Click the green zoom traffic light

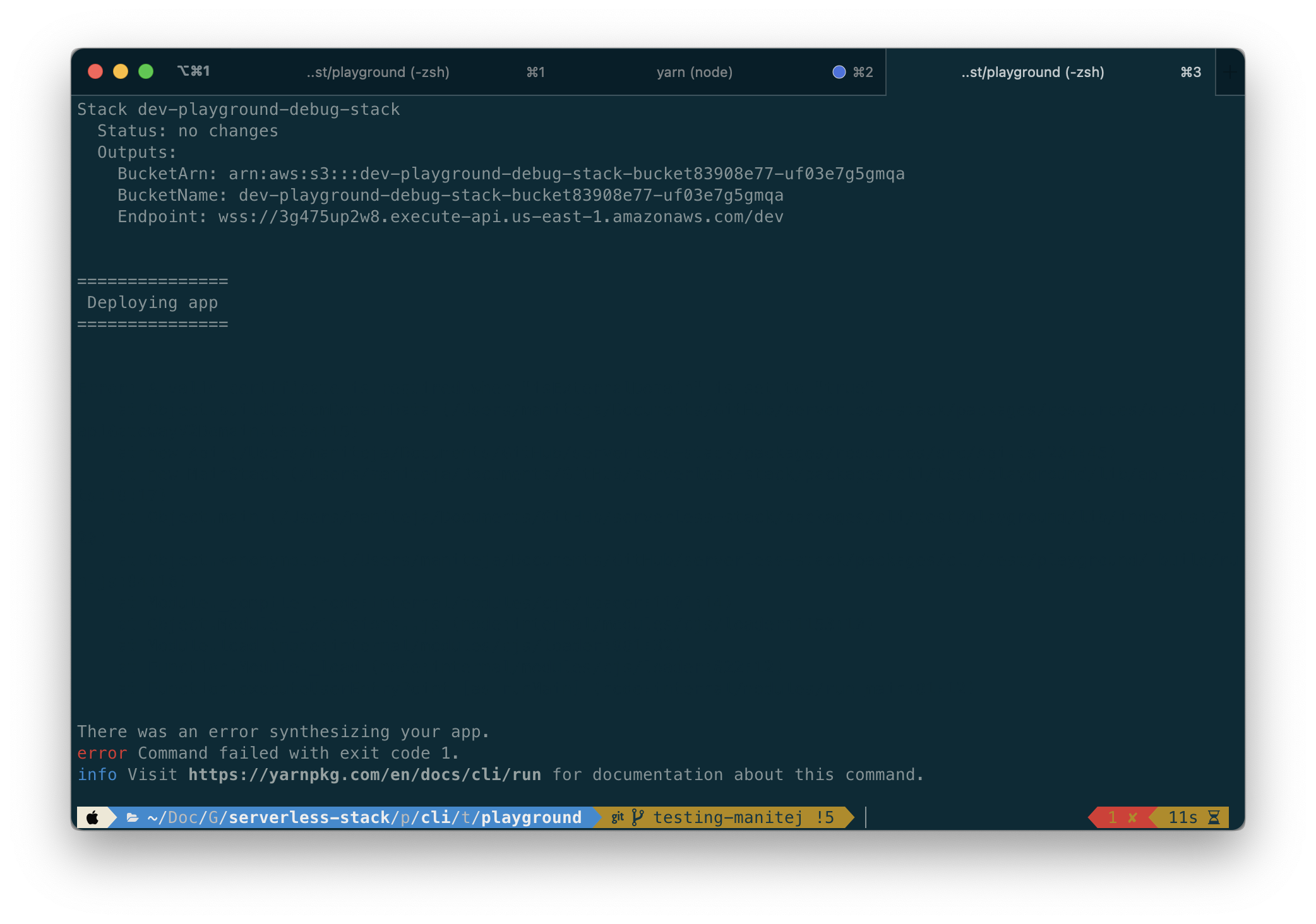tap(147, 72)
